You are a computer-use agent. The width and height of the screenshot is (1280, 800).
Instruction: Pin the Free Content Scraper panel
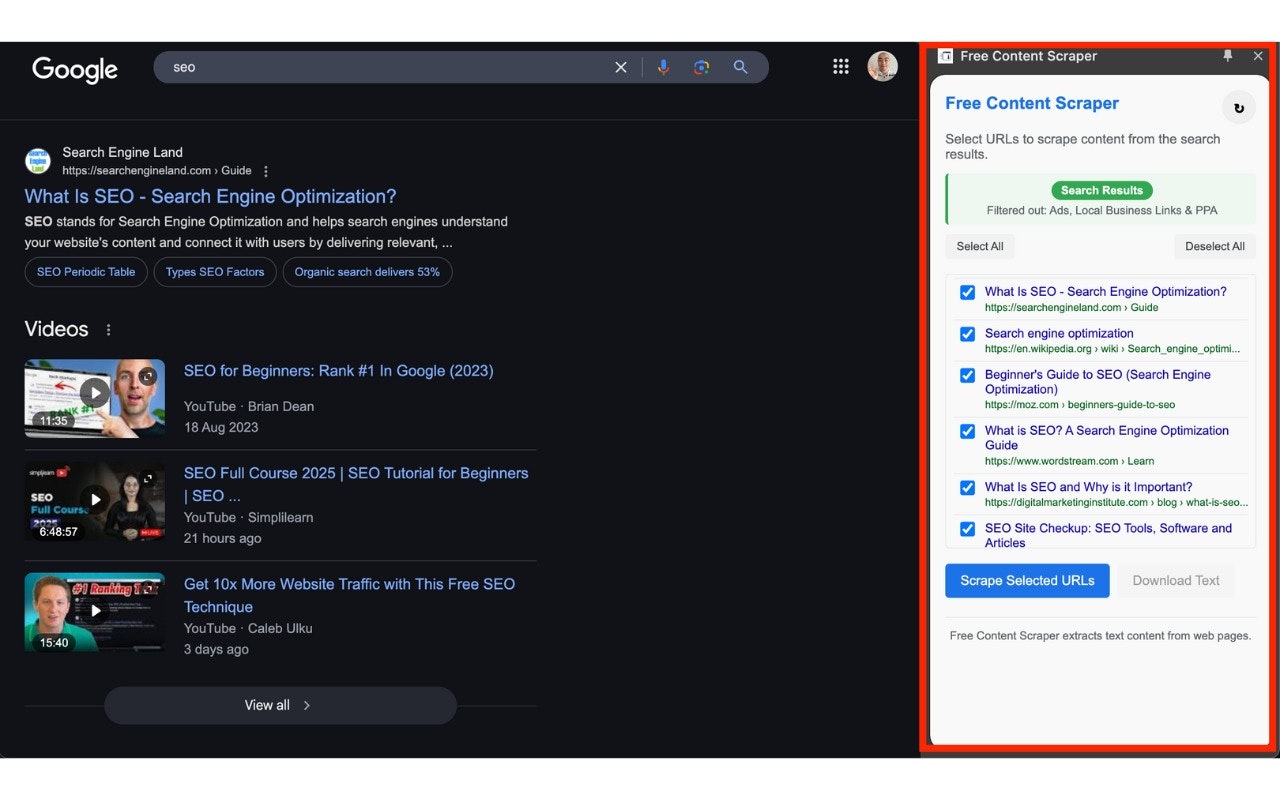1228,56
